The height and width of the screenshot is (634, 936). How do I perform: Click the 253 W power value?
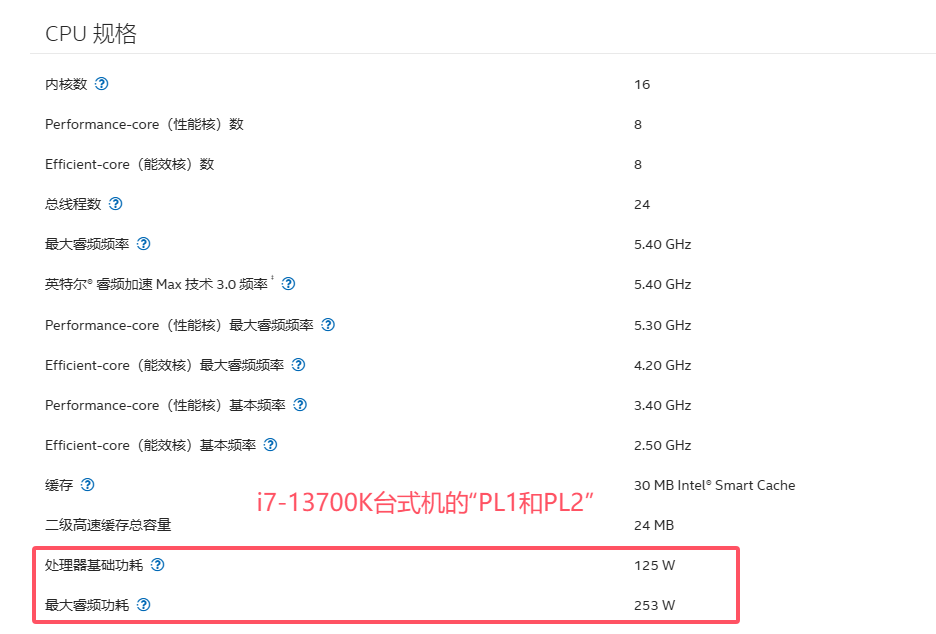tap(655, 605)
